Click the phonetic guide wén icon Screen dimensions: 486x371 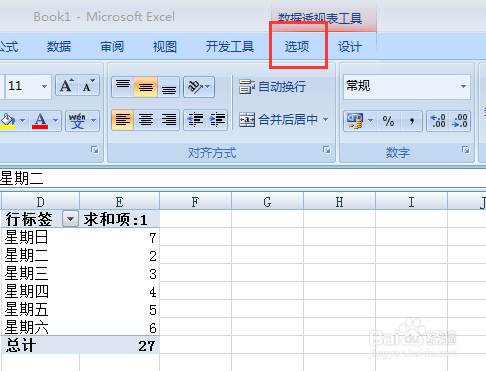(77, 120)
